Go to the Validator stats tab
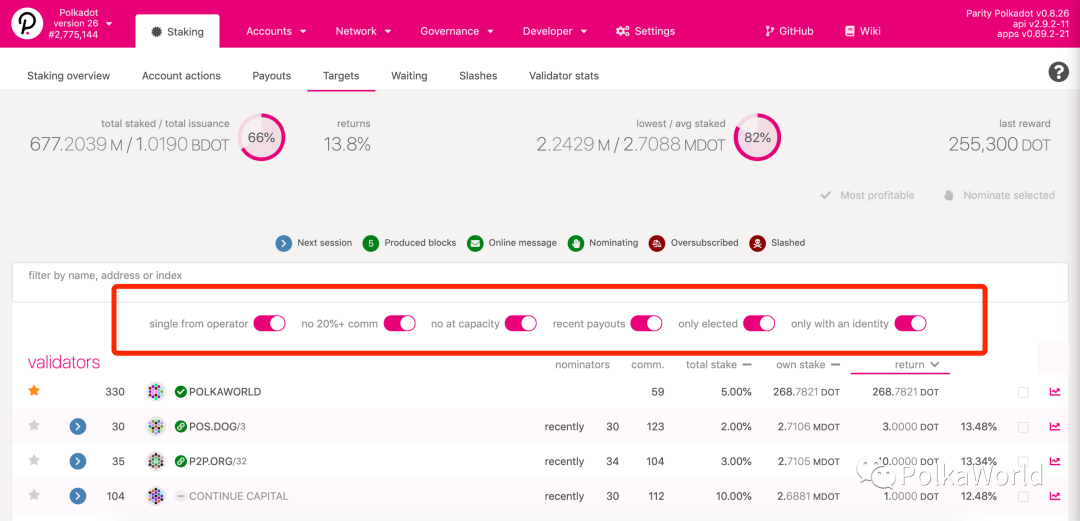Image resolution: width=1080 pixels, height=521 pixels. 564,76
